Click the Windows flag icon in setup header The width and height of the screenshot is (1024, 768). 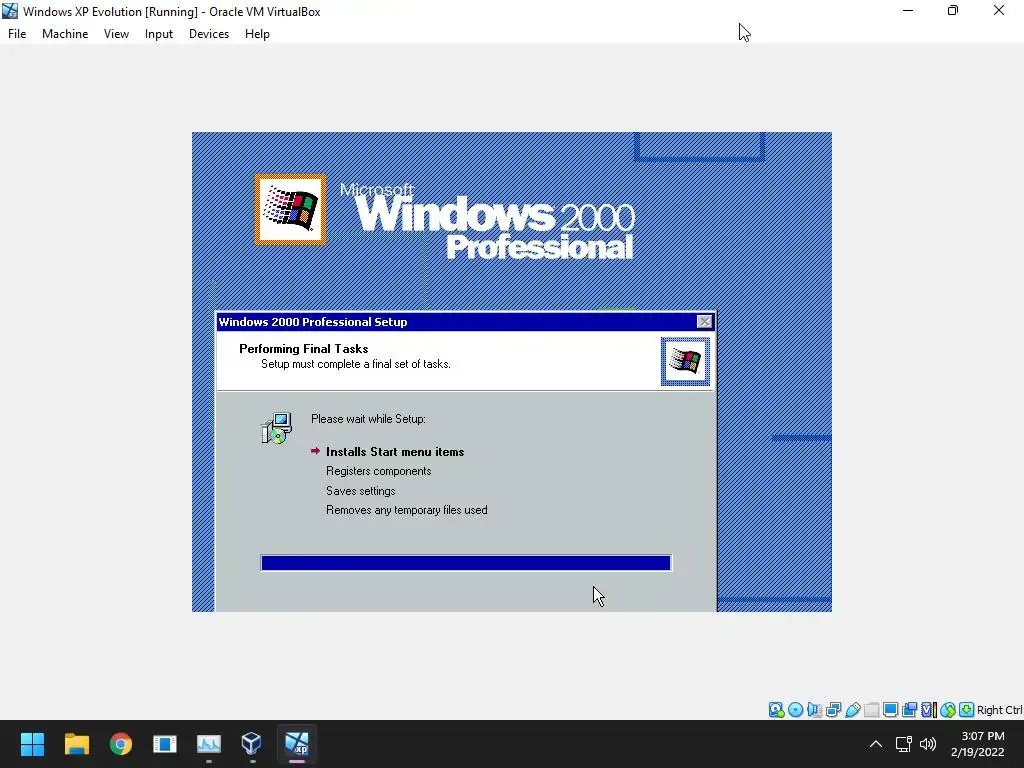(x=685, y=361)
